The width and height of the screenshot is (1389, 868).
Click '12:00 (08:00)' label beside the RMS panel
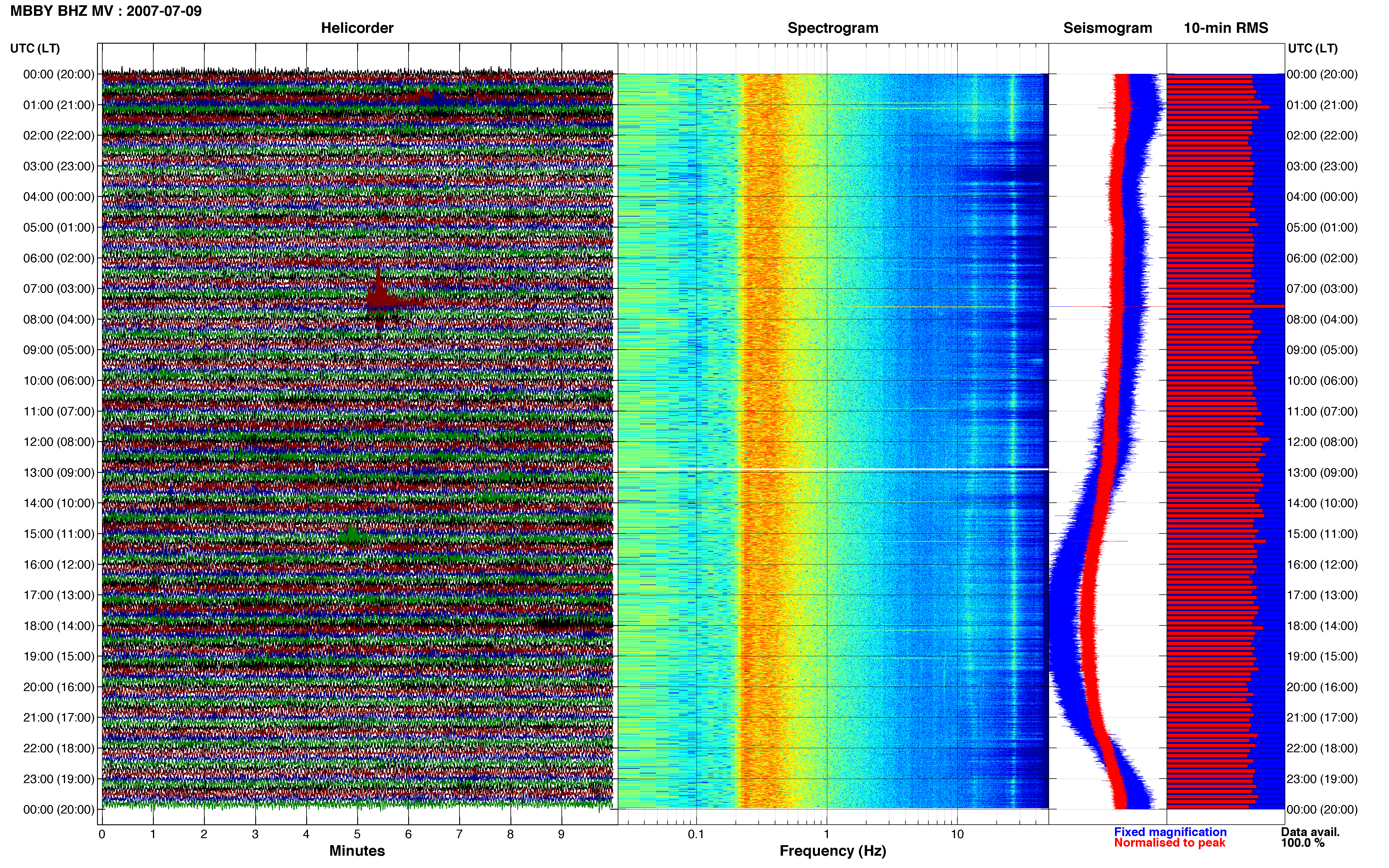pos(1322,442)
